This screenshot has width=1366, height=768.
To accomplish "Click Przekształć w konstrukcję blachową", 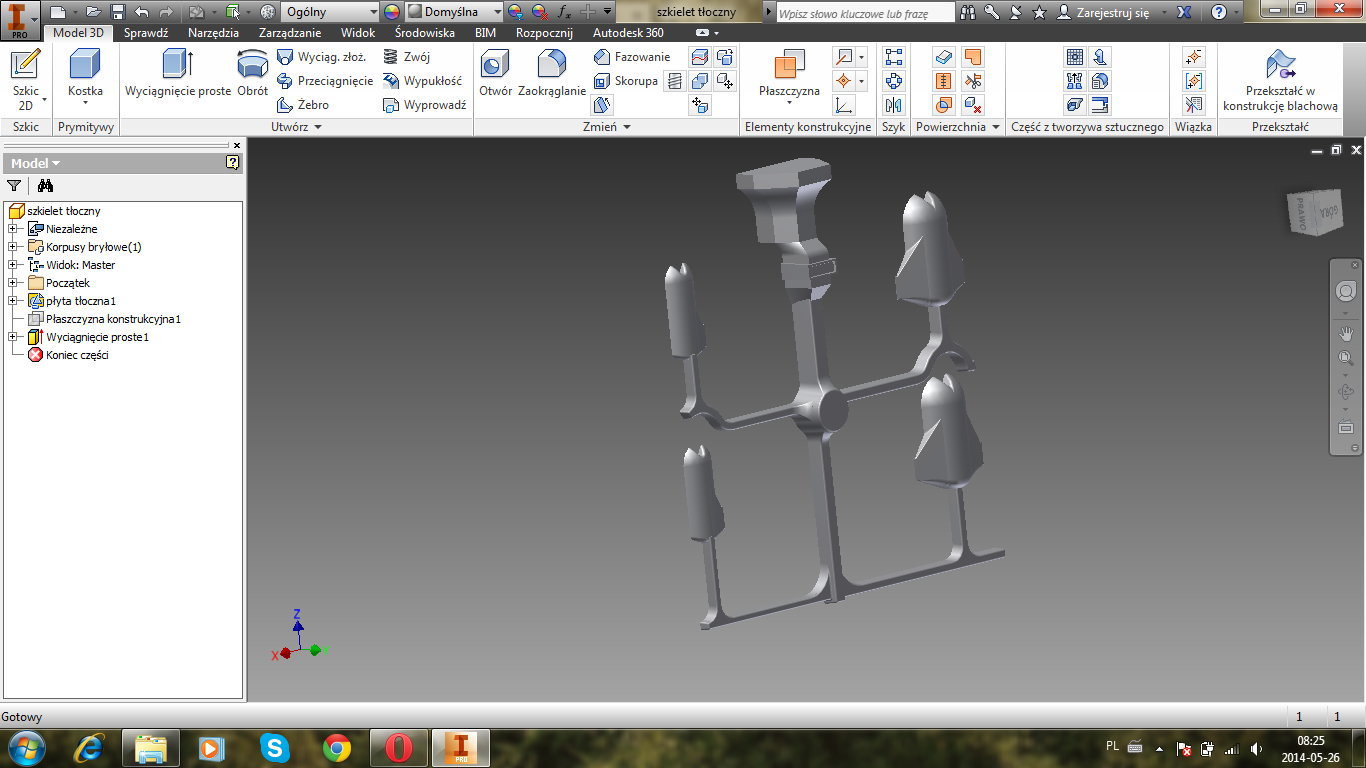I will click(x=1280, y=79).
